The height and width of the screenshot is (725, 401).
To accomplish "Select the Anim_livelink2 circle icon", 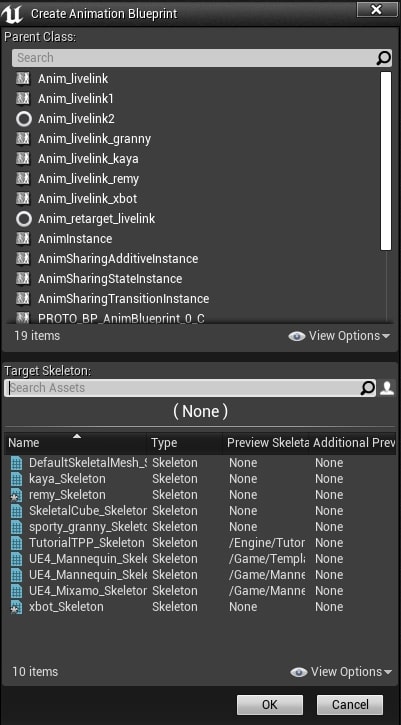I will point(23,119).
